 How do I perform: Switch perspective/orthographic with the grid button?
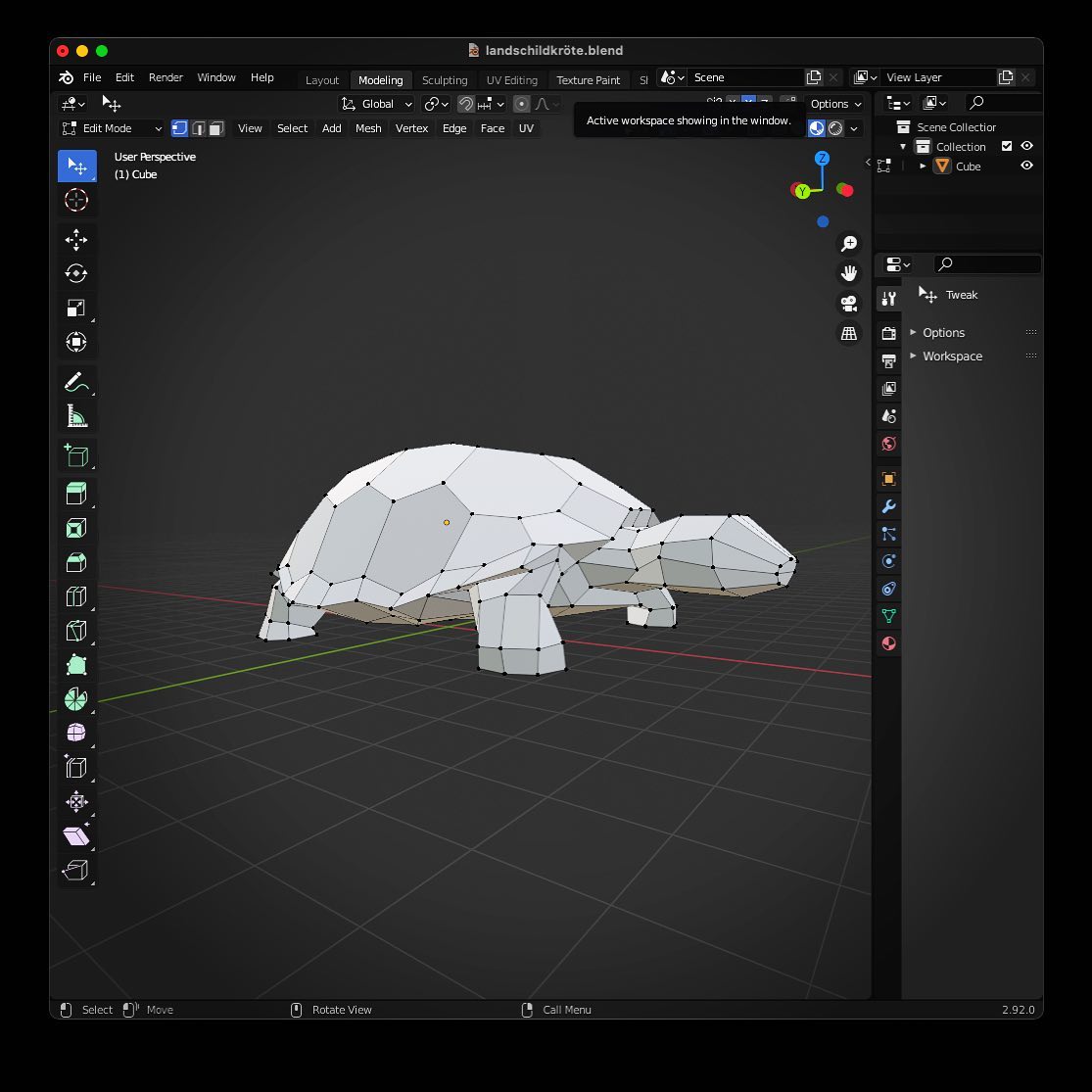tap(849, 334)
